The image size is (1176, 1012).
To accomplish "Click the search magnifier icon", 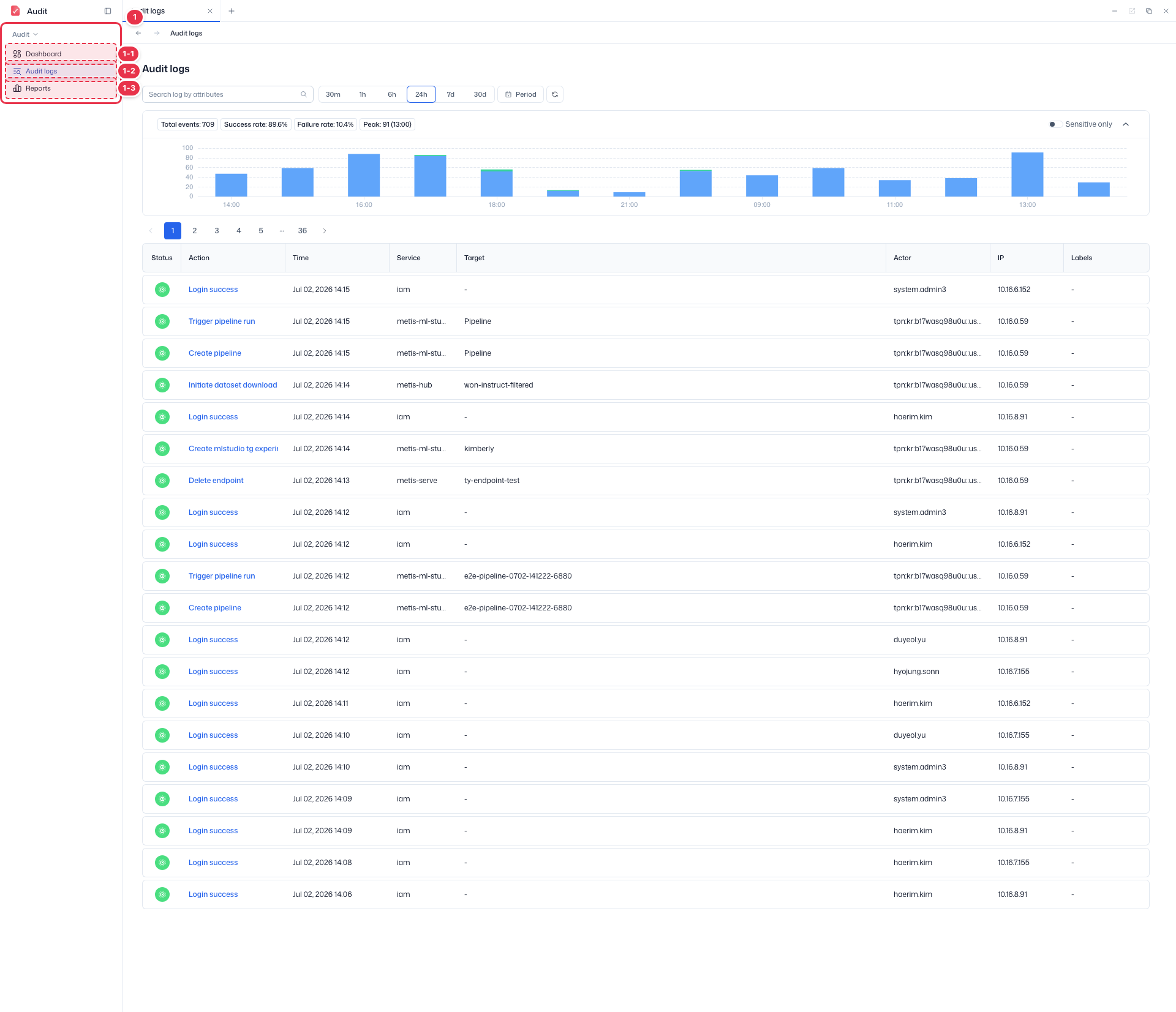I will [x=303, y=94].
